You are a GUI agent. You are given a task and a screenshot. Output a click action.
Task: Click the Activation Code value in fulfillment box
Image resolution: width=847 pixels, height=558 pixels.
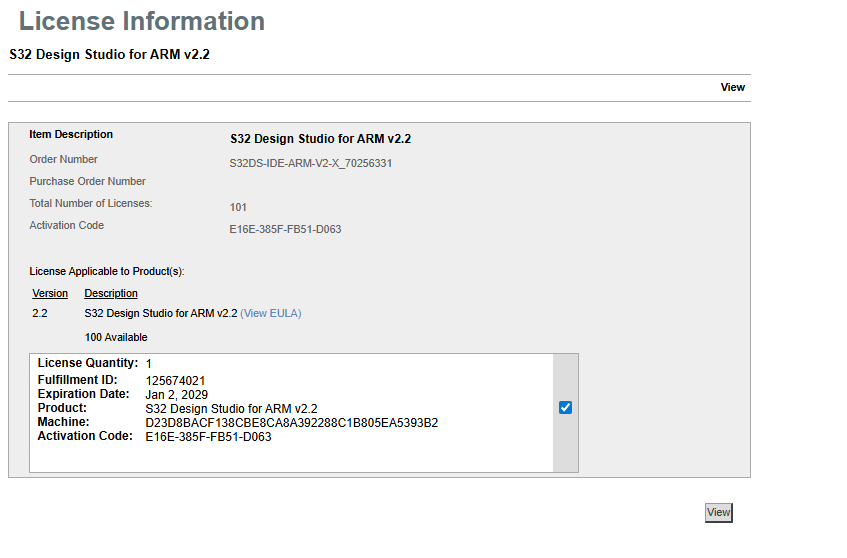tap(208, 437)
